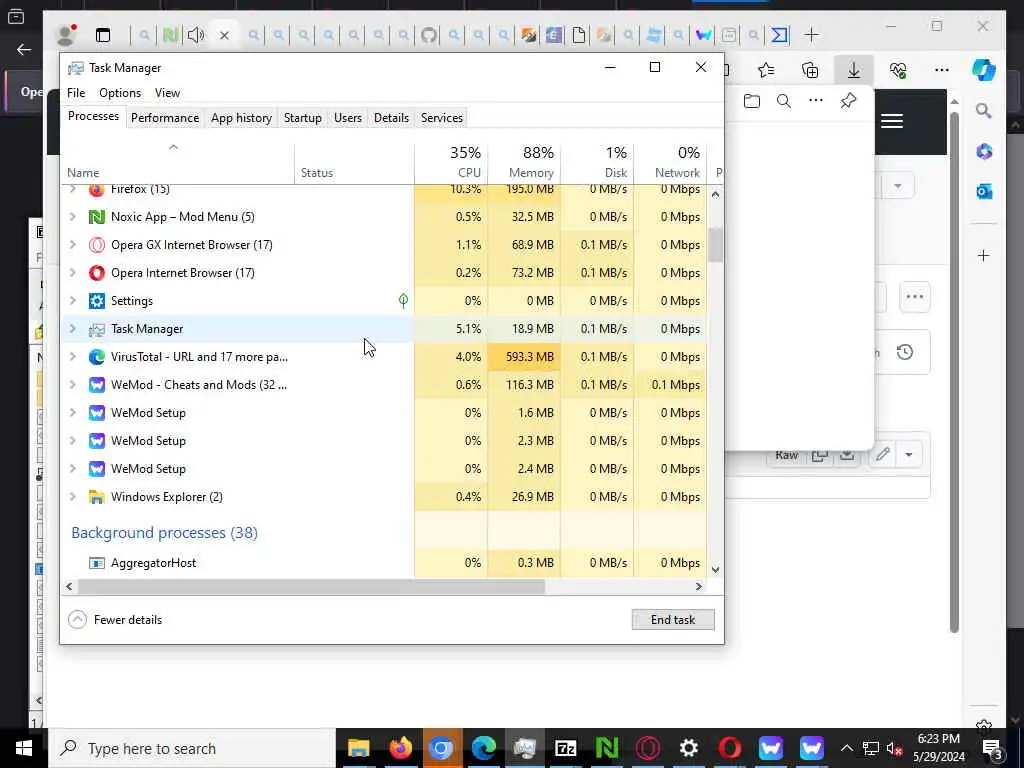This screenshot has width=1024, height=768.
Task: Click the Noxic App green N icon in list
Action: point(97,217)
